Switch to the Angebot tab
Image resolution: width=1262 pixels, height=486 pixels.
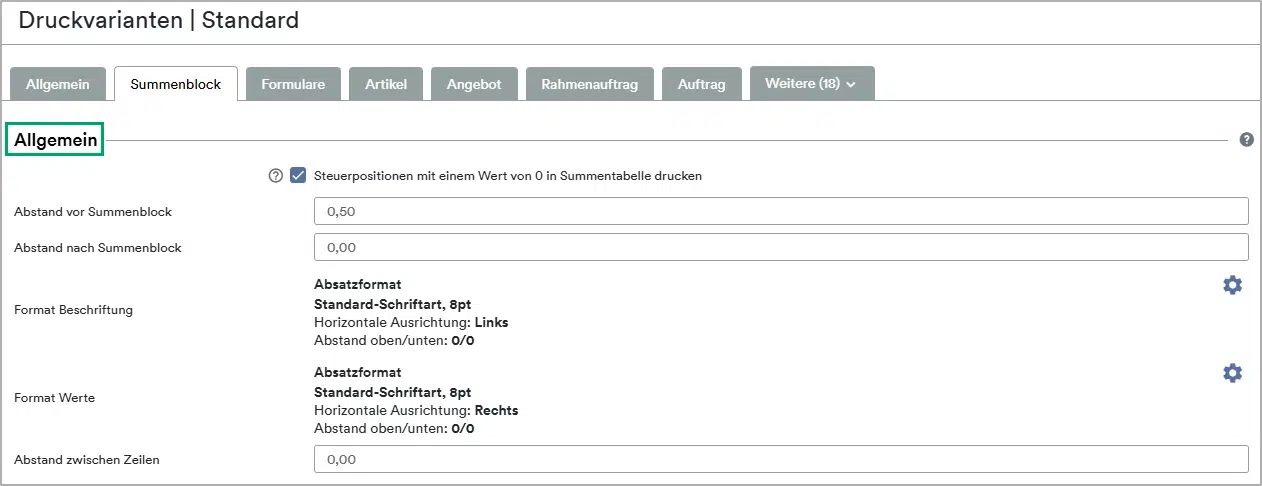474,85
